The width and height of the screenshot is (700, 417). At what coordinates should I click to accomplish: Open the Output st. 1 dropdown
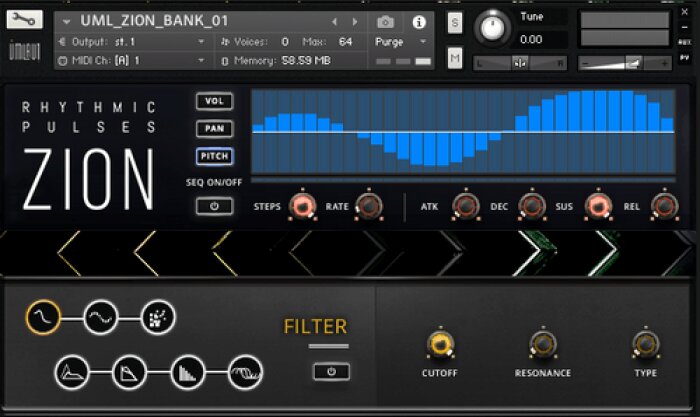coord(201,42)
